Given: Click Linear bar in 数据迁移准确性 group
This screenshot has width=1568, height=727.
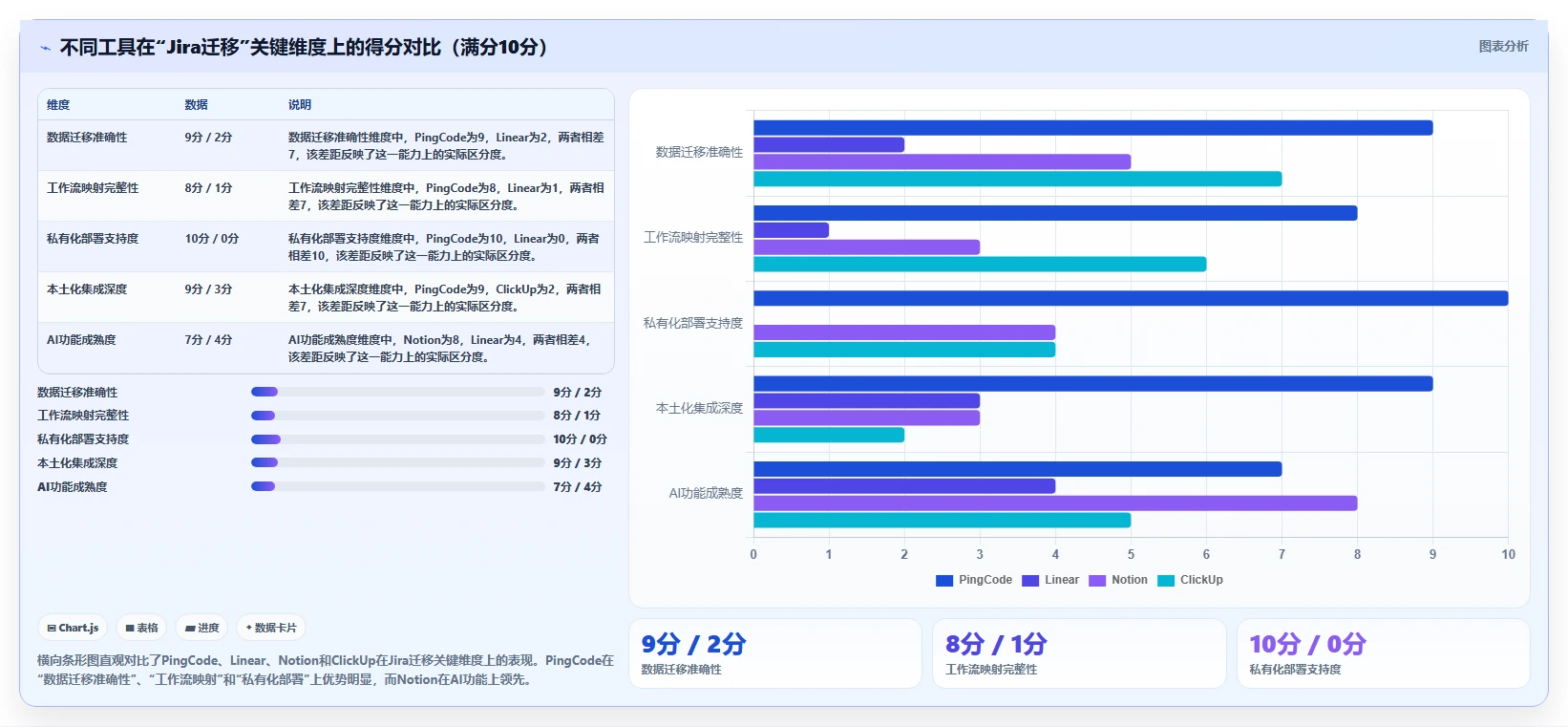Looking at the screenshot, I should tap(829, 145).
